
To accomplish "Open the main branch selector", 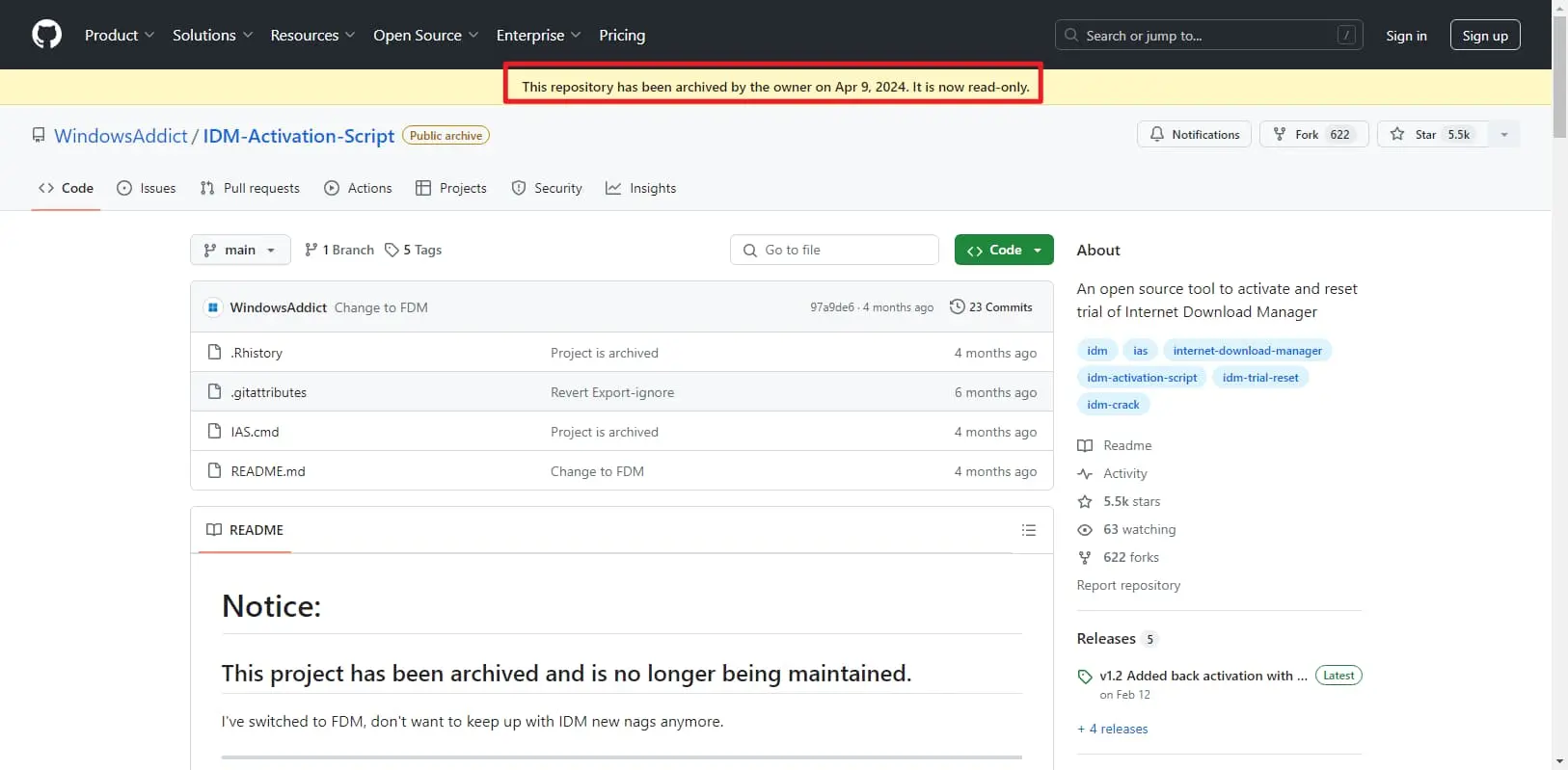I will 240,250.
